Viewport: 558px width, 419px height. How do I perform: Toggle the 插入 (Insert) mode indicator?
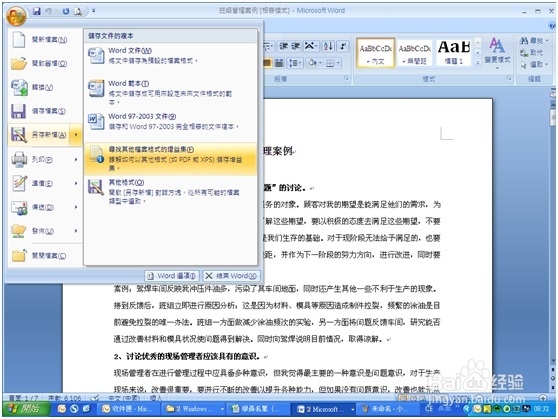156,398
